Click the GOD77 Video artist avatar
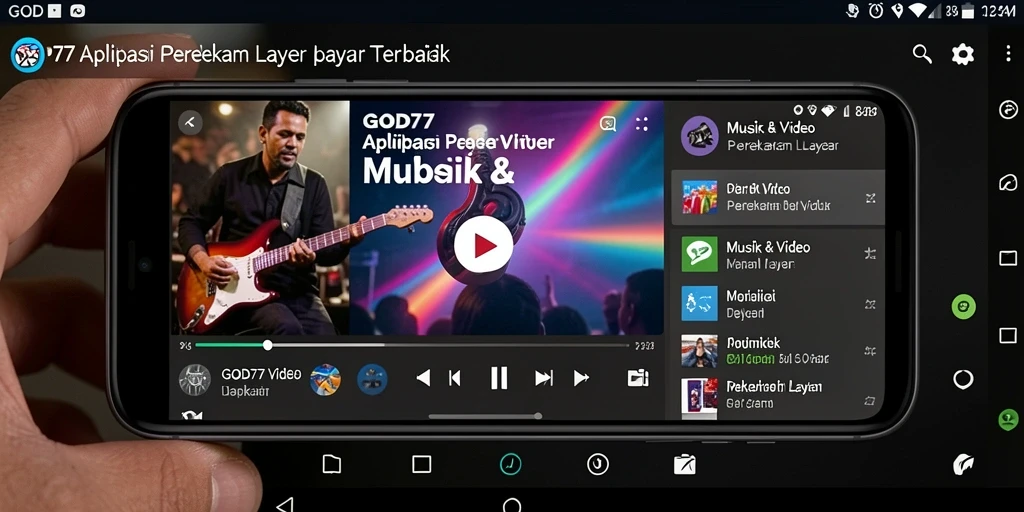Image resolution: width=1024 pixels, height=512 pixels. click(x=195, y=380)
